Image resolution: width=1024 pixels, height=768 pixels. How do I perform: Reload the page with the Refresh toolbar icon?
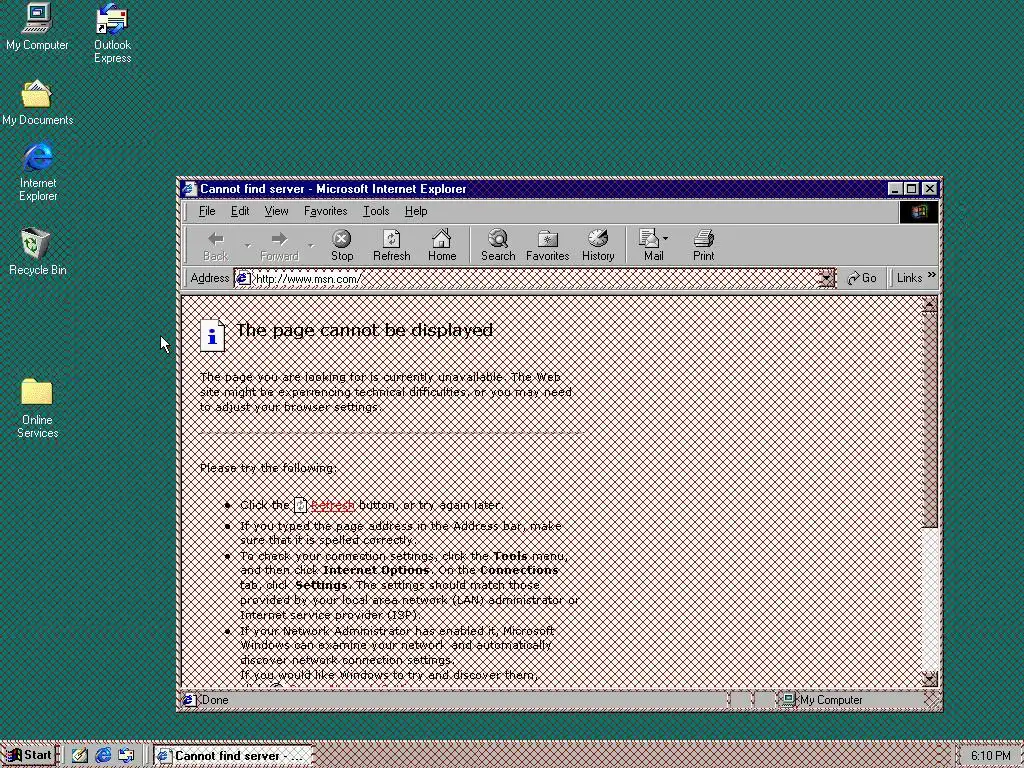tap(391, 246)
